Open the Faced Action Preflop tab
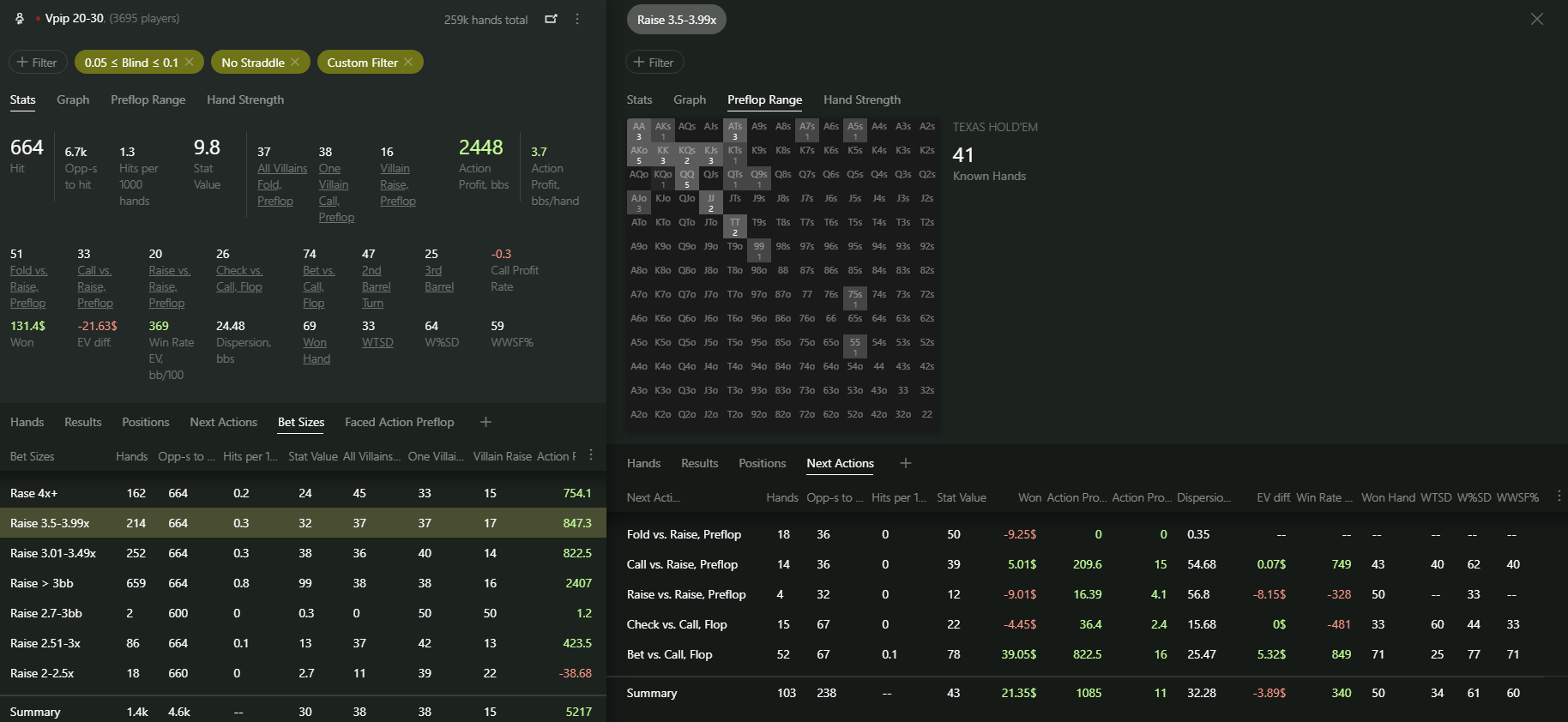The height and width of the screenshot is (722, 1568). (x=399, y=422)
